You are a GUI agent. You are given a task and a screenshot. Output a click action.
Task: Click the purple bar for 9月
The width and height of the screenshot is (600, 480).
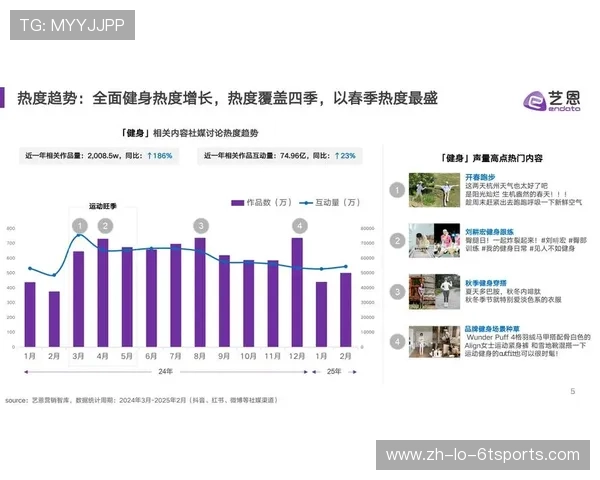[x=224, y=301]
